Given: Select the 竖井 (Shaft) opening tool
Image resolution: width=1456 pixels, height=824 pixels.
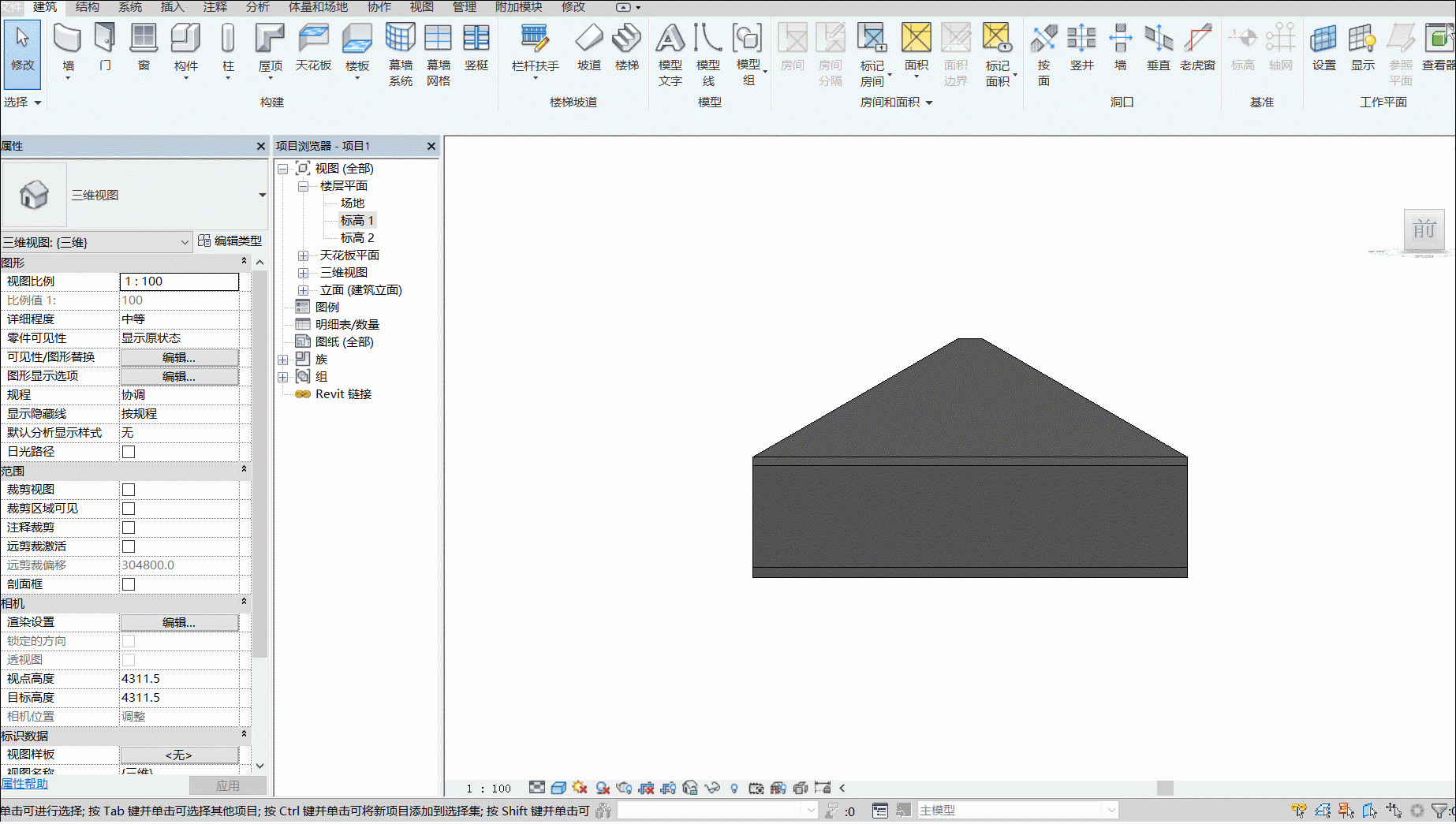Looking at the screenshot, I should (x=1082, y=47).
